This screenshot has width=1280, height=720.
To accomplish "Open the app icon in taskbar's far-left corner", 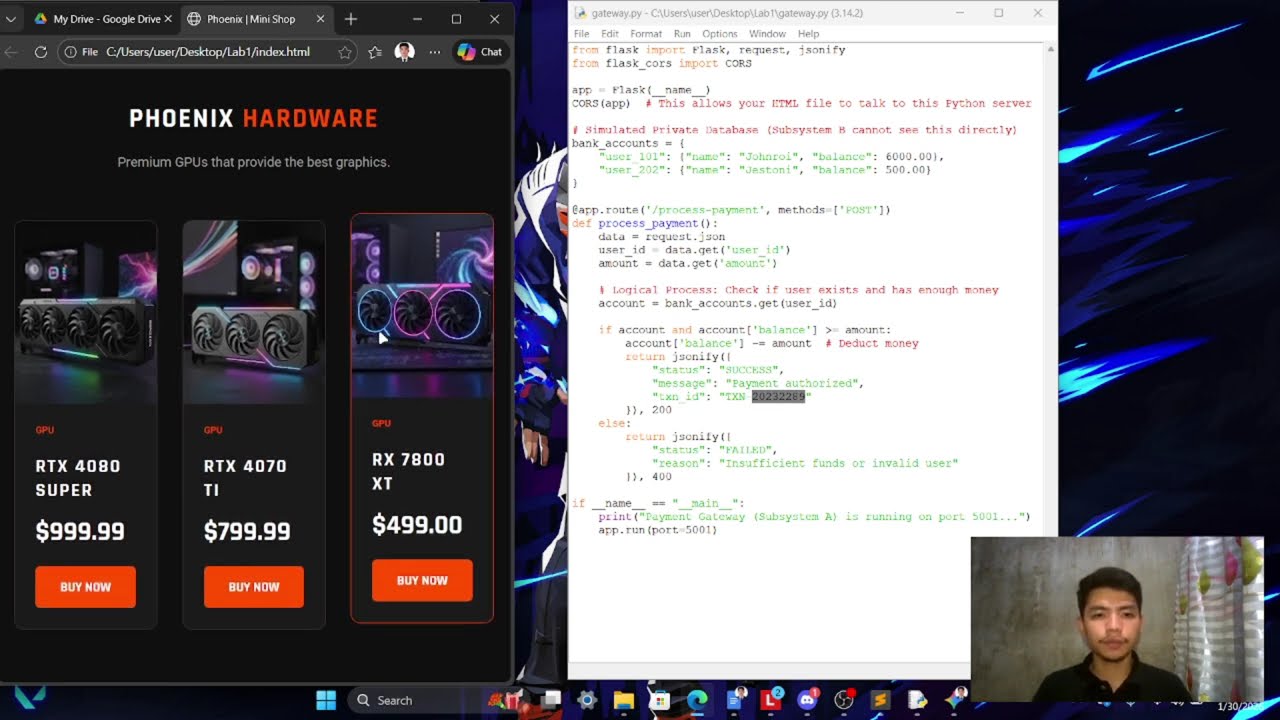I will (x=29, y=700).
